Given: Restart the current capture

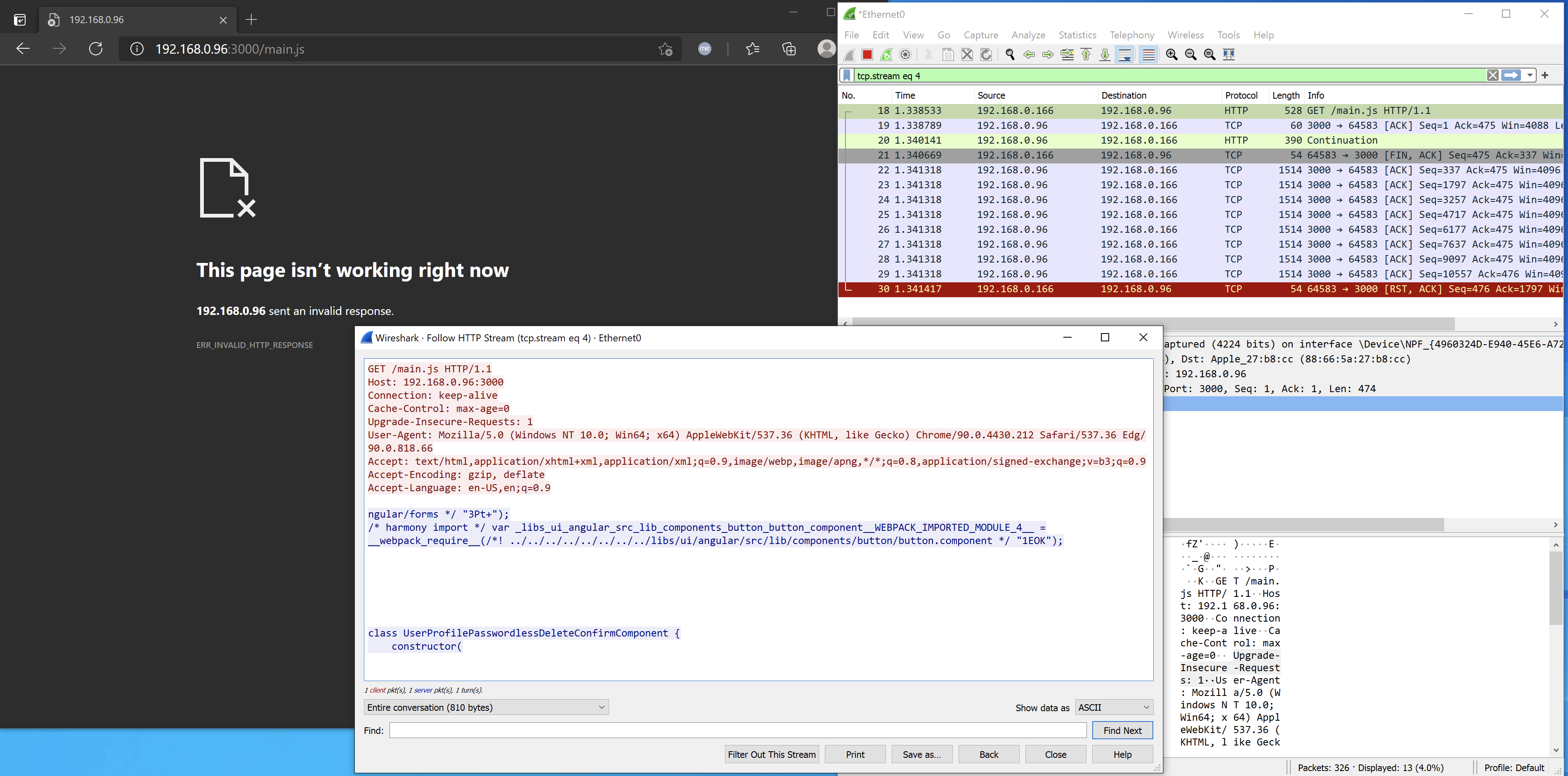Looking at the screenshot, I should (x=886, y=55).
